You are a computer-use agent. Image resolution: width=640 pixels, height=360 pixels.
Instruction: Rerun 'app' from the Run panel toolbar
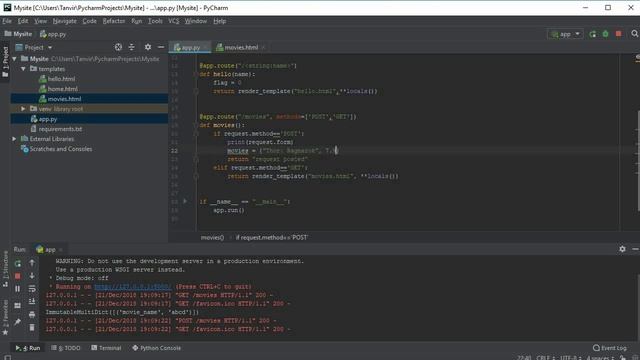pos(18,264)
